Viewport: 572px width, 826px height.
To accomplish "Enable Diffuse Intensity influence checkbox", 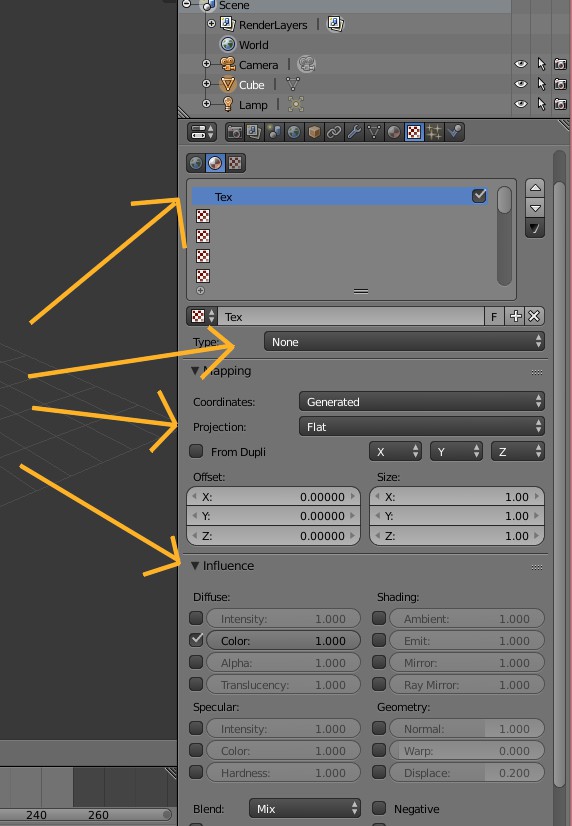I will coord(196,618).
